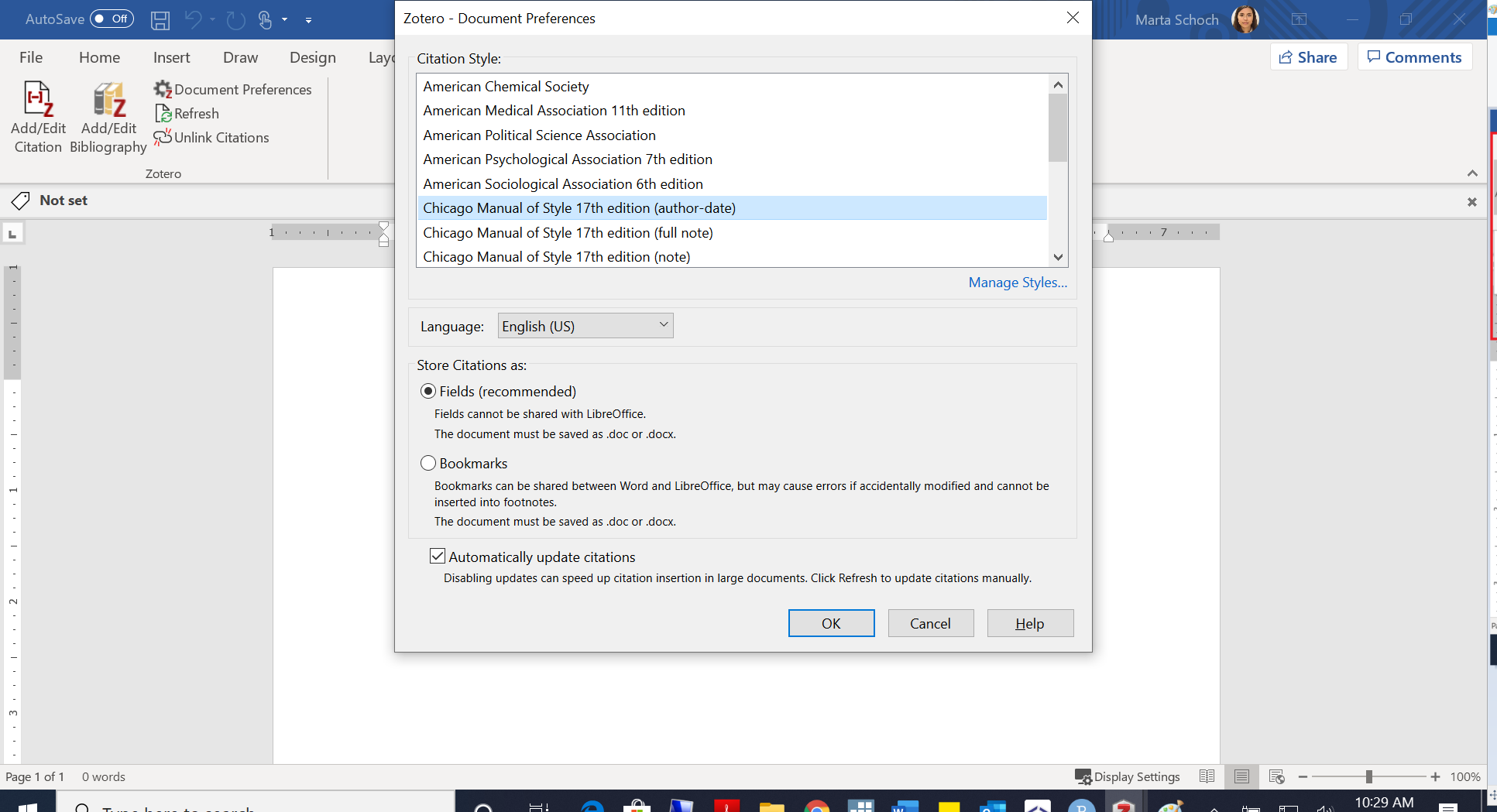Click the zoom in plus button

(1435, 776)
